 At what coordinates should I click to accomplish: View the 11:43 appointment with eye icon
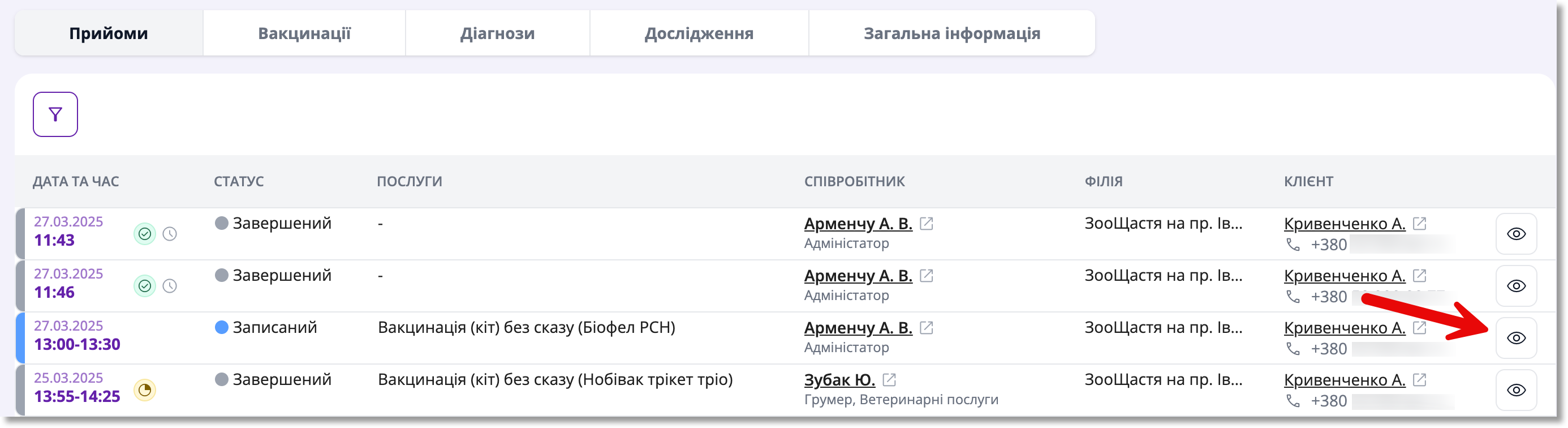1515,234
